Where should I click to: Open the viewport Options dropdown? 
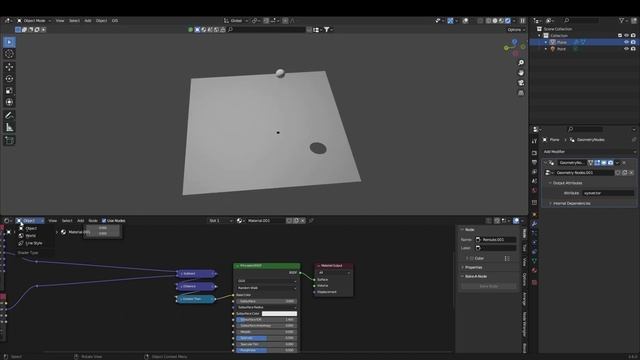pyautogui.click(x=516, y=29)
